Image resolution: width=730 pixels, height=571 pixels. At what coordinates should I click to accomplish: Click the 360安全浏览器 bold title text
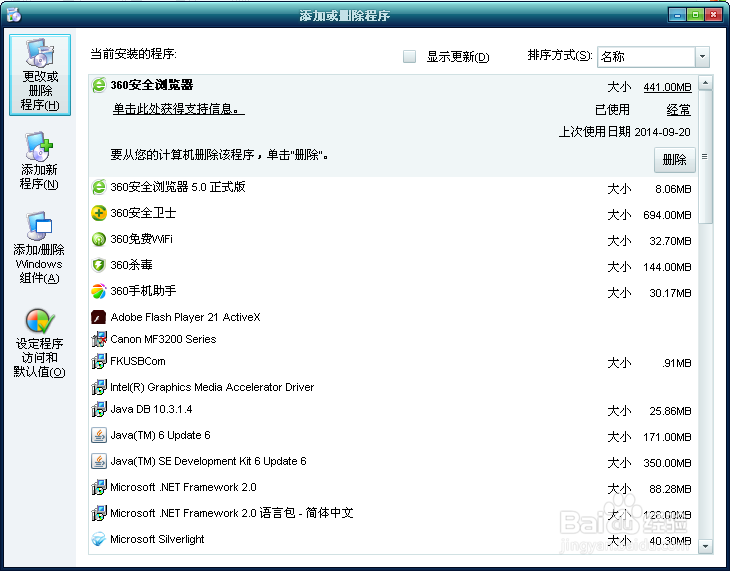pyautogui.click(x=152, y=85)
